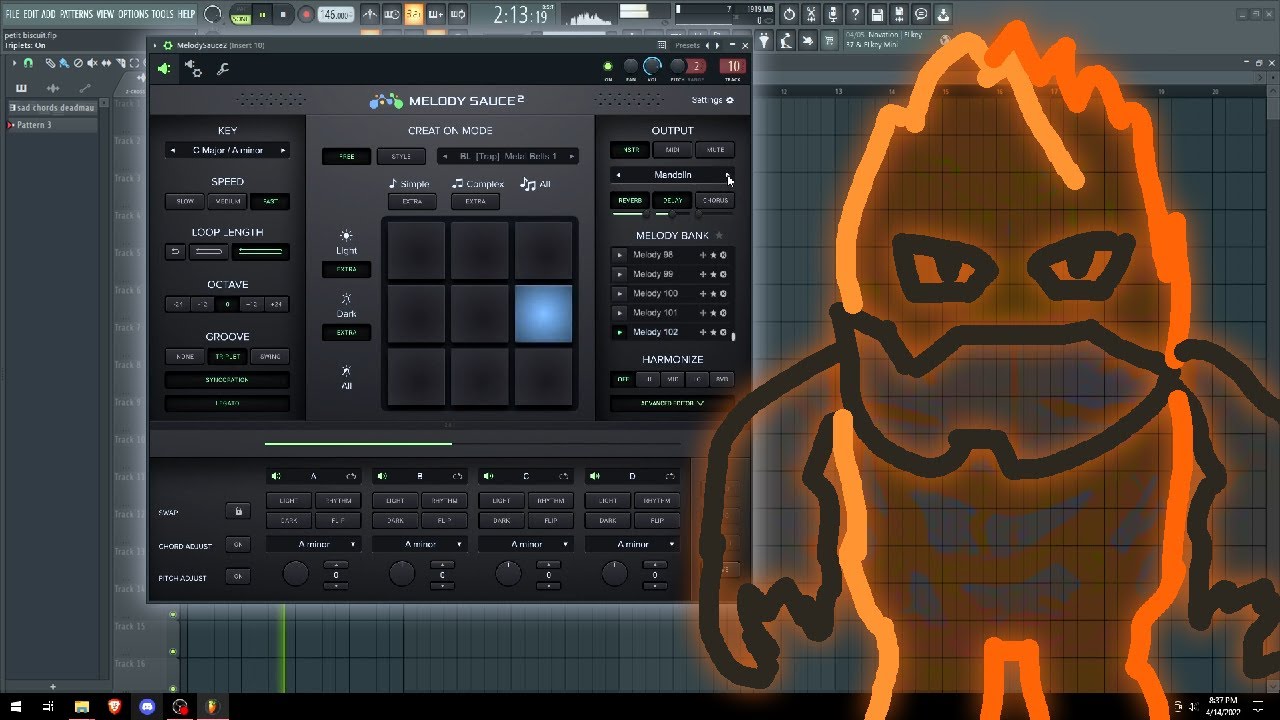1280x720 pixels.
Task: Click the Melody Bank favorites star
Action: tap(718, 236)
